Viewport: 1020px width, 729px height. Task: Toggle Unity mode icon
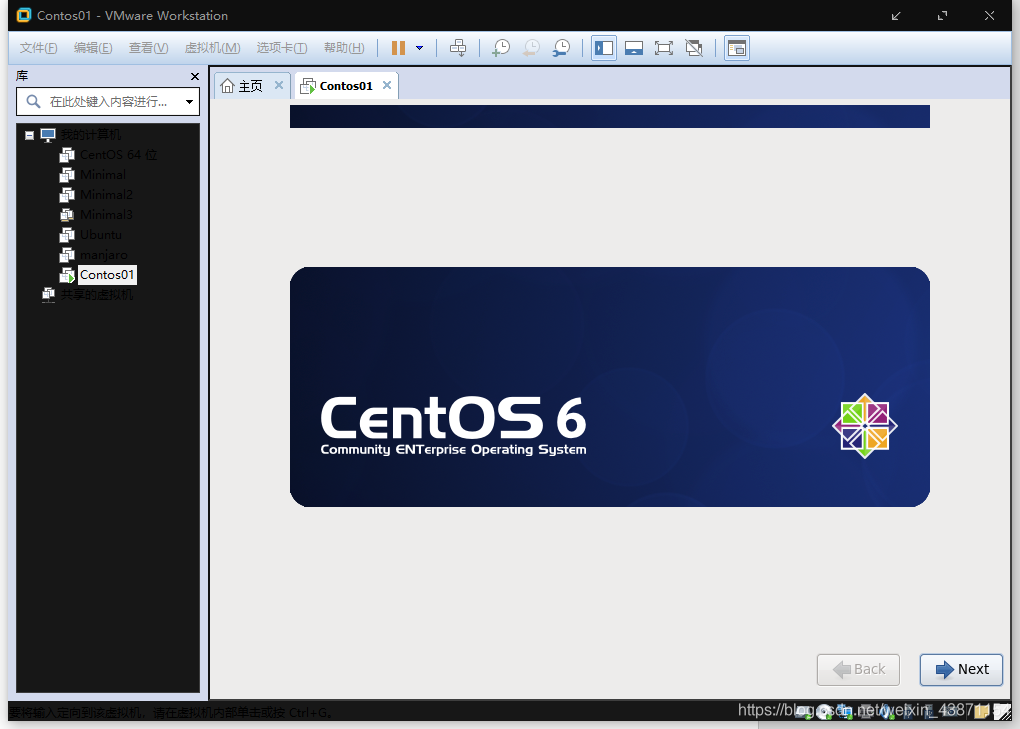[x=694, y=47]
